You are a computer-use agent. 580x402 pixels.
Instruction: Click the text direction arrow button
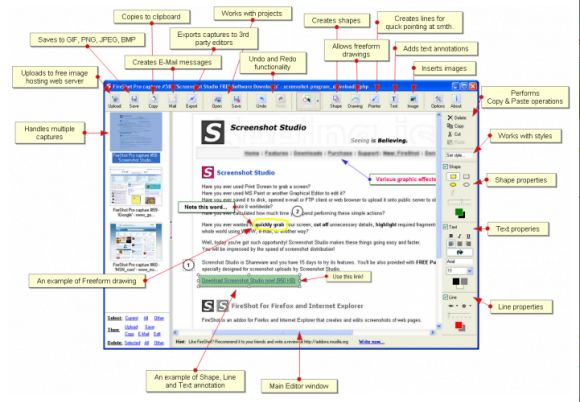click(x=460, y=253)
